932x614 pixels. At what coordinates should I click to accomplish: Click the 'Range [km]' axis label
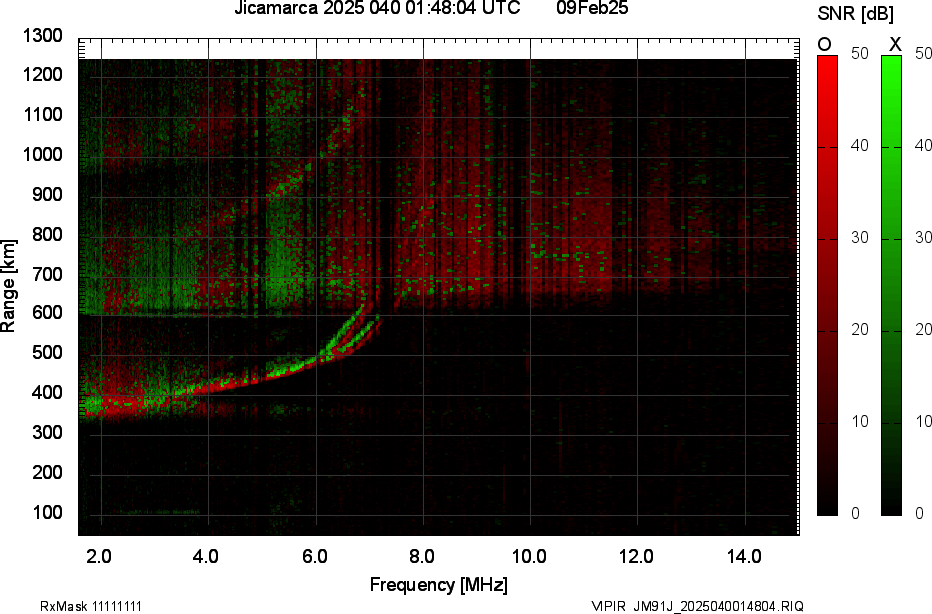click(8, 285)
